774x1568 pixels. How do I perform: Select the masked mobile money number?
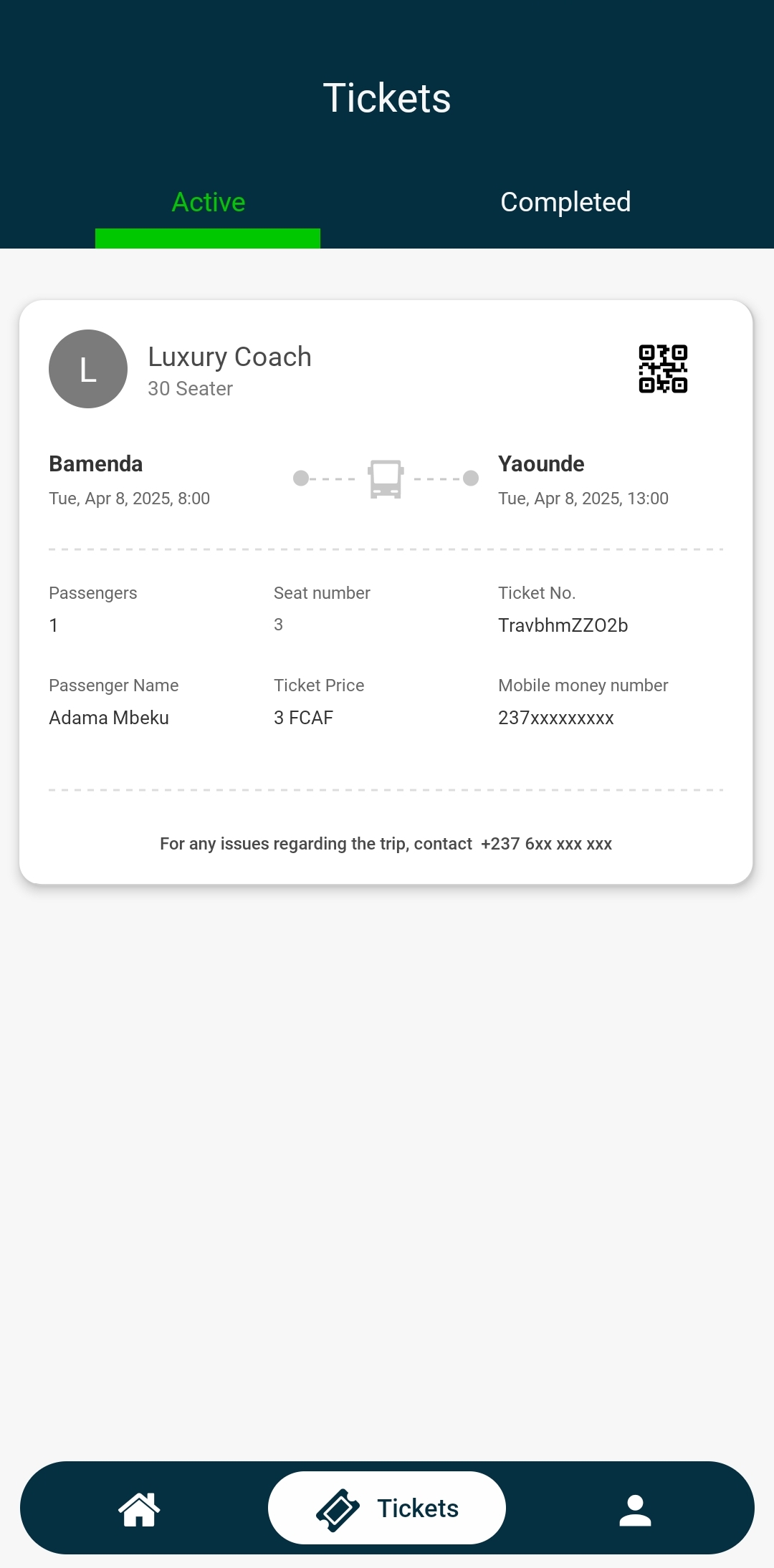555,718
